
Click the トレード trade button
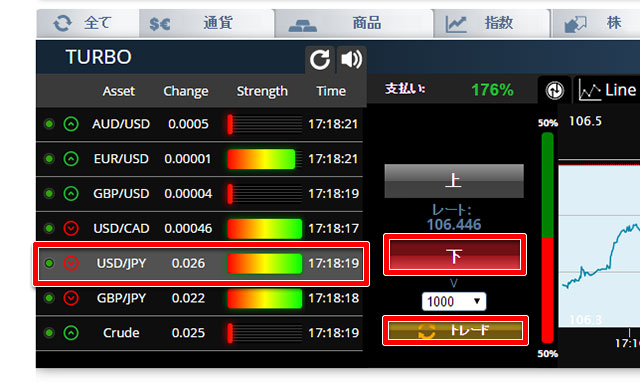point(455,331)
